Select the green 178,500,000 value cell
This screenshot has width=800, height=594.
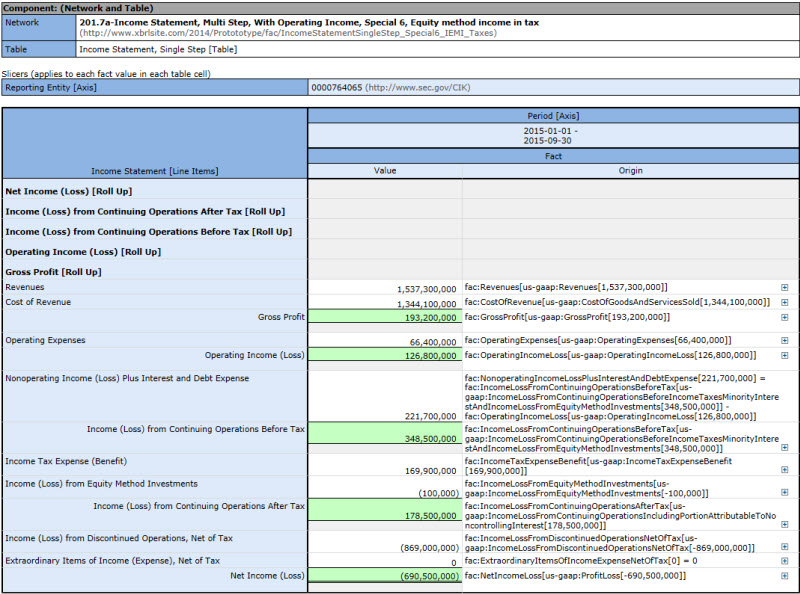[385, 510]
